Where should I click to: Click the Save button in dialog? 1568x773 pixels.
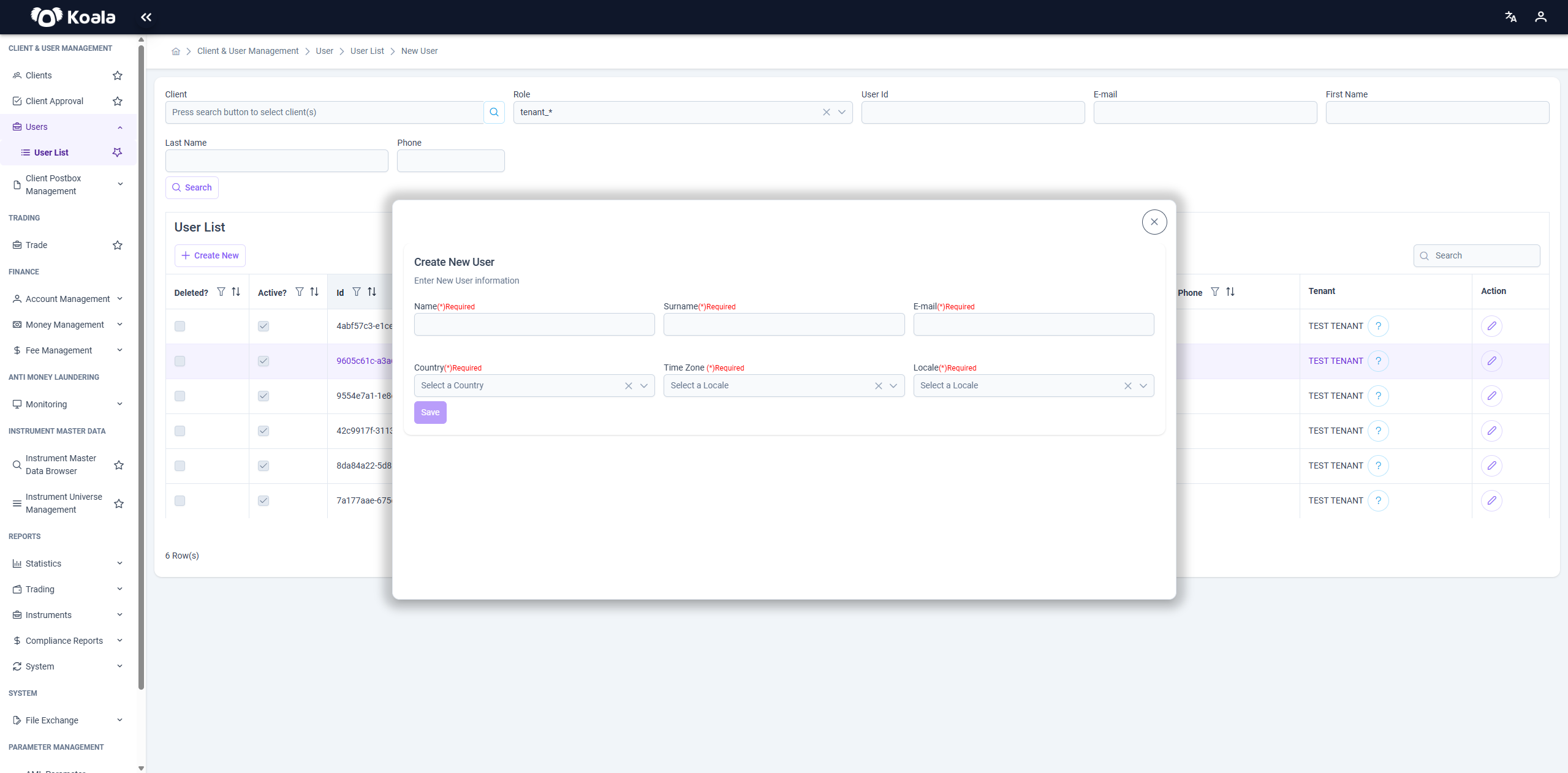pyautogui.click(x=430, y=412)
